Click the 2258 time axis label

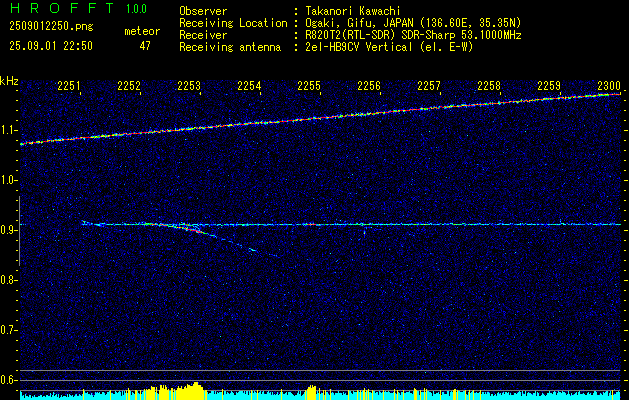click(x=489, y=85)
